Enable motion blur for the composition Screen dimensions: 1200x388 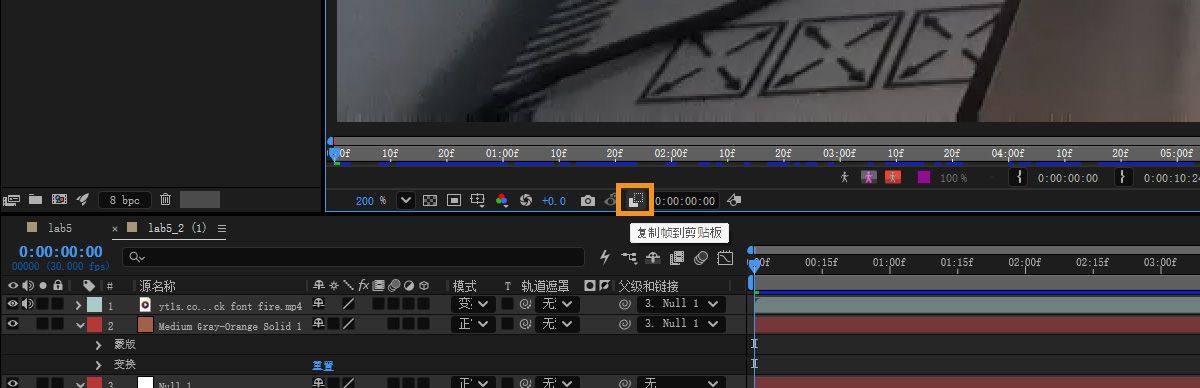701,258
